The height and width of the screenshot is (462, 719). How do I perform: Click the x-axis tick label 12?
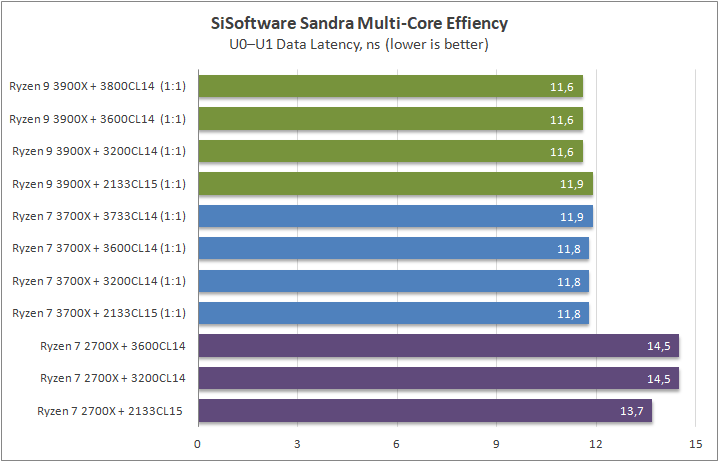(596, 444)
